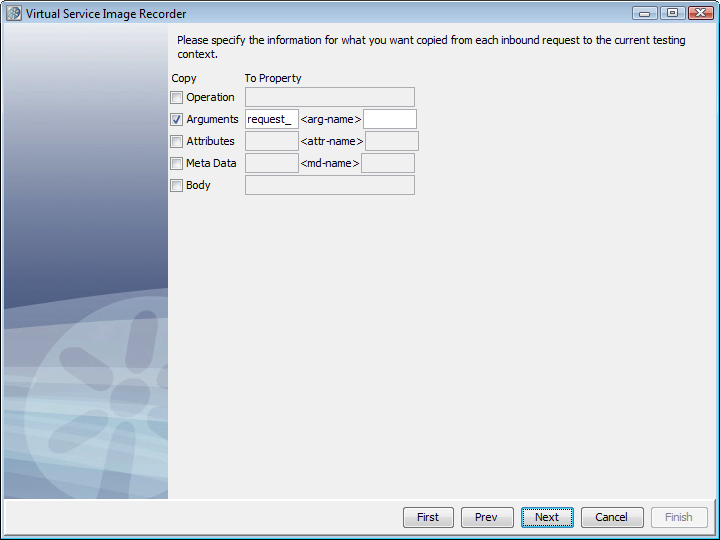Cancel the recorder wizard
Image resolution: width=720 pixels, height=540 pixels.
612,518
